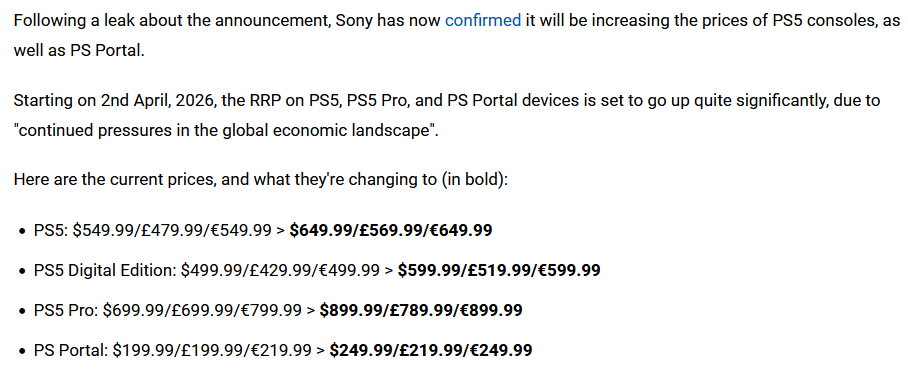Click the "Here are the current prices" line

[x=261, y=180]
